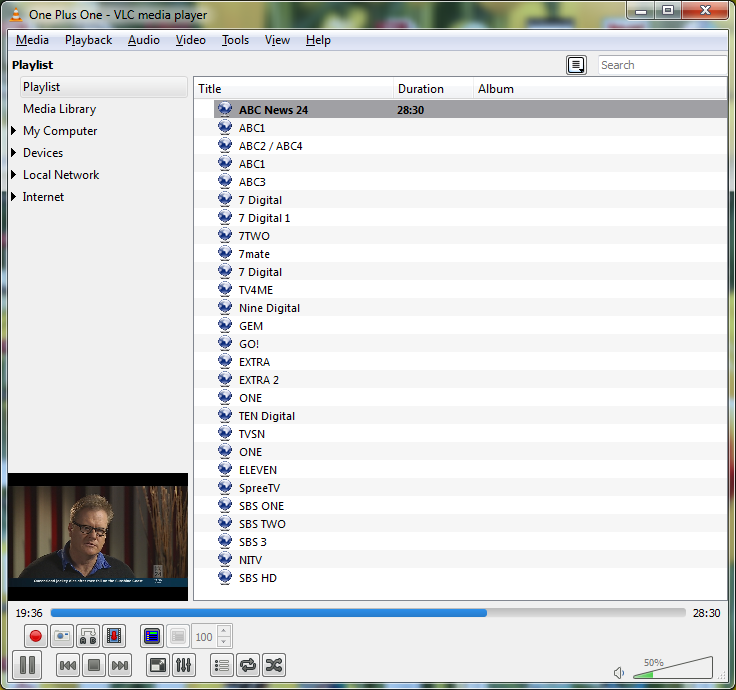Click the GEM channel icon
736x690 pixels.
click(225, 326)
